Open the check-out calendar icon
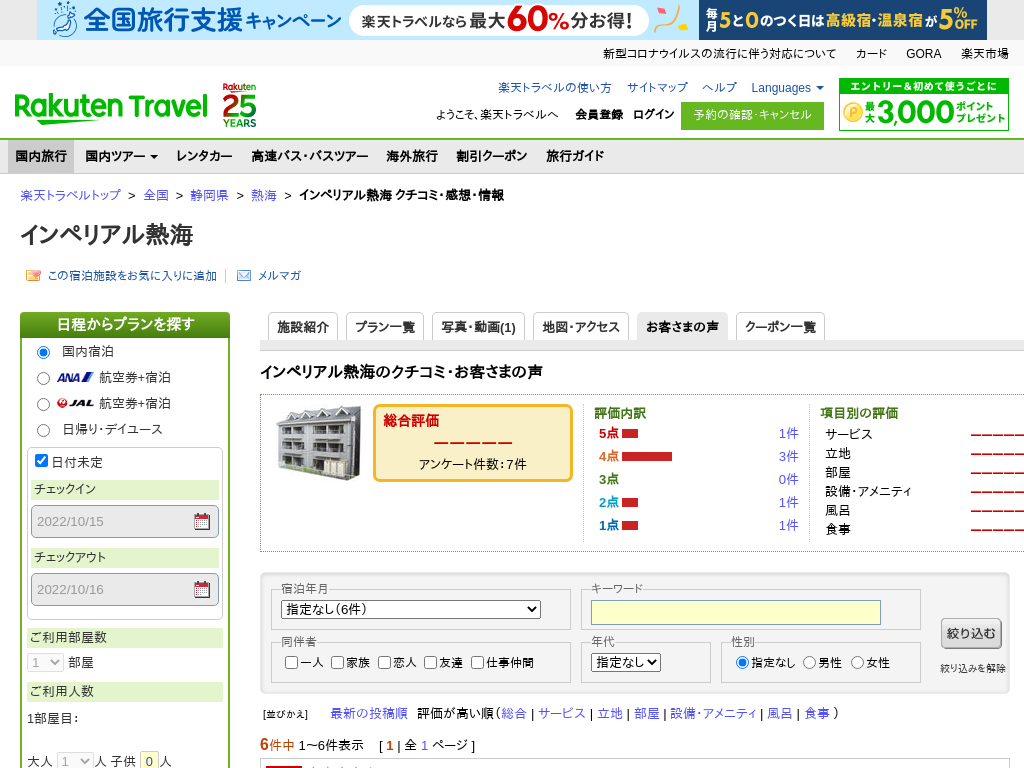This screenshot has width=1024, height=768. click(x=202, y=589)
